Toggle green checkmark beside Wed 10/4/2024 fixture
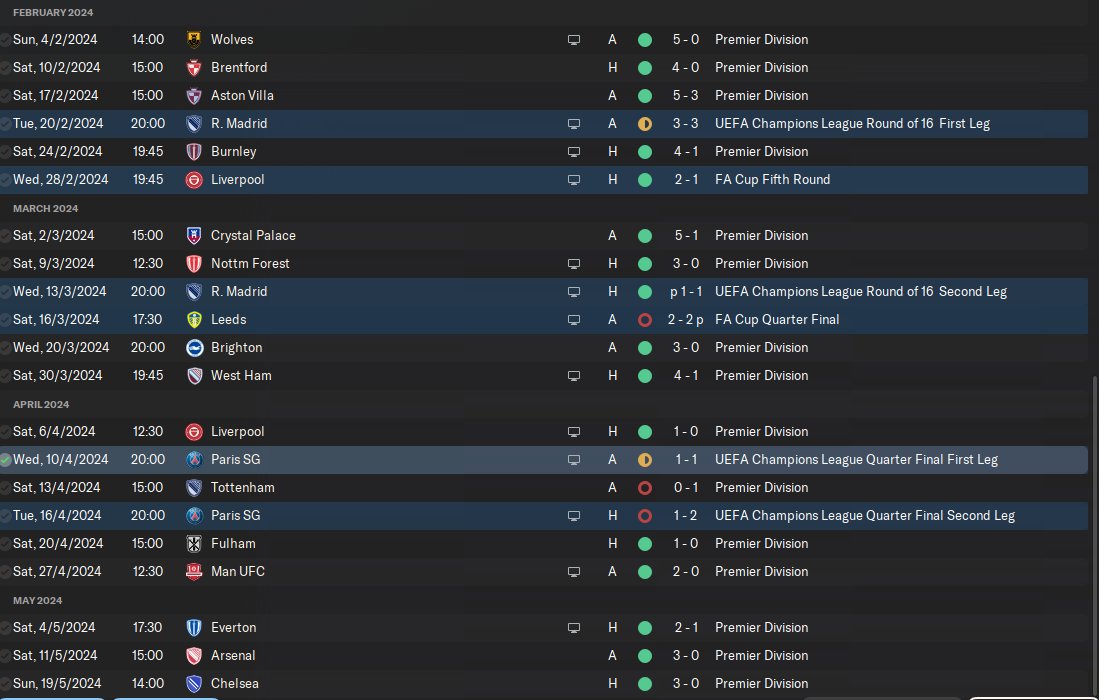This screenshot has width=1099, height=700. pos(6,460)
